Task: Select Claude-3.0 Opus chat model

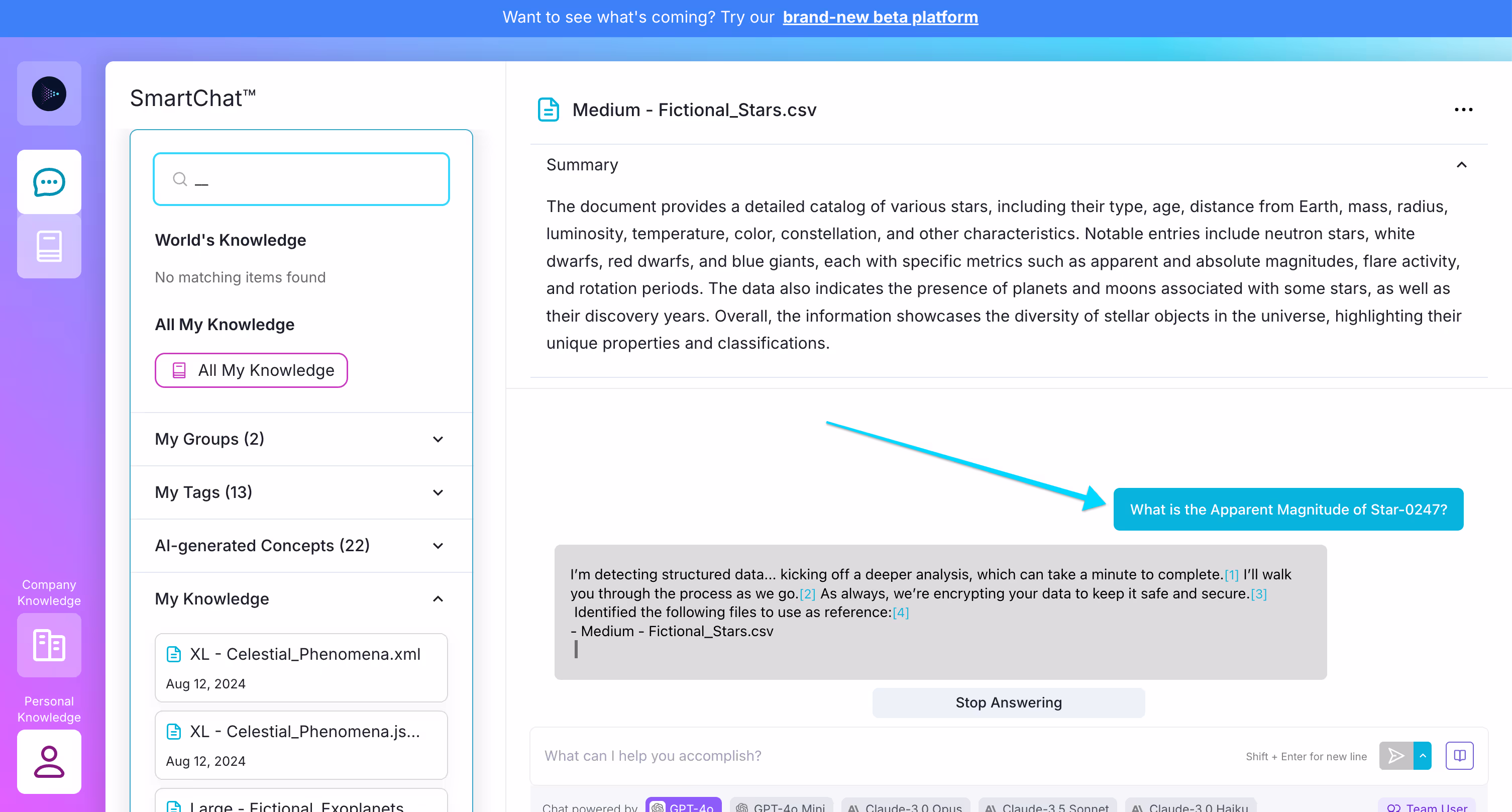Action: tap(906, 805)
